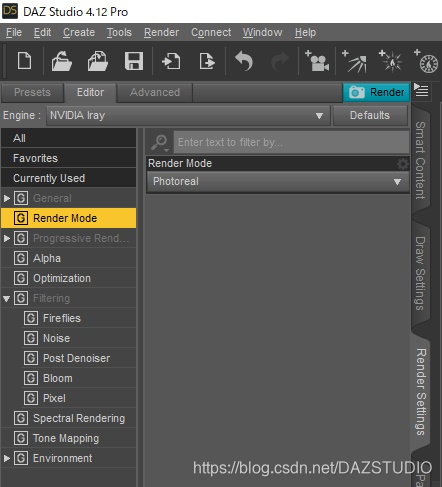Open the Smart Content side tab
Viewport: 442px width, 487px height.
coord(421,161)
